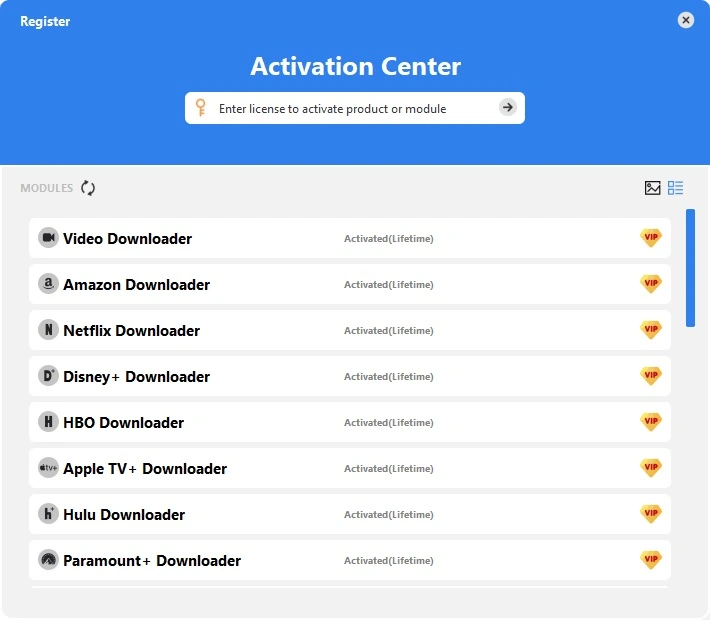Click Activated(Lifetime) status for HBO Downloader

tap(389, 423)
